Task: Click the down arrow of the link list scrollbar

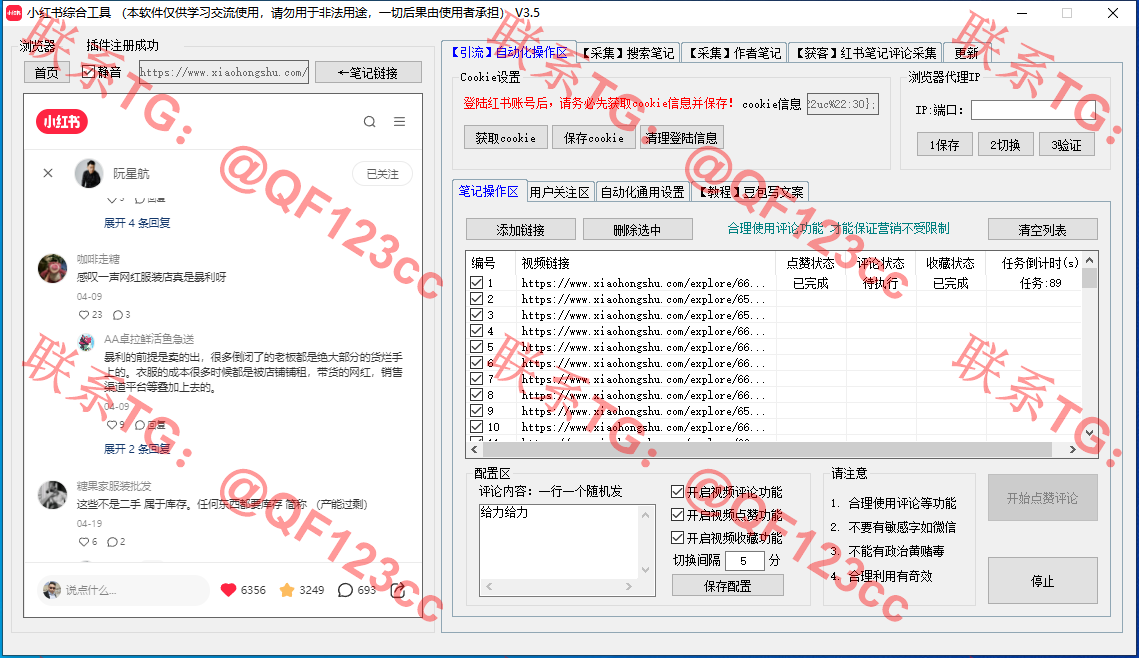Action: (x=1089, y=433)
